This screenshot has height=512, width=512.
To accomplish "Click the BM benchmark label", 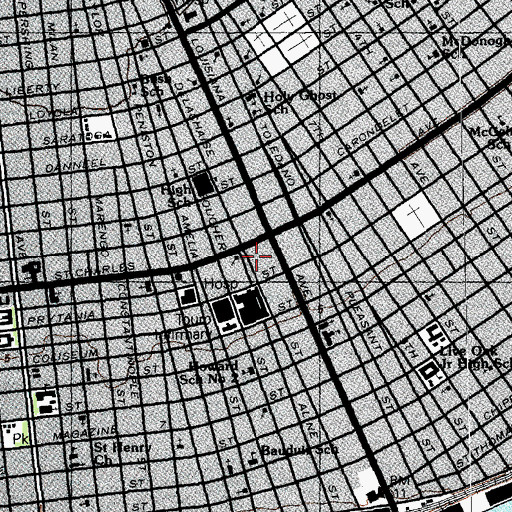I will click(x=399, y=480).
